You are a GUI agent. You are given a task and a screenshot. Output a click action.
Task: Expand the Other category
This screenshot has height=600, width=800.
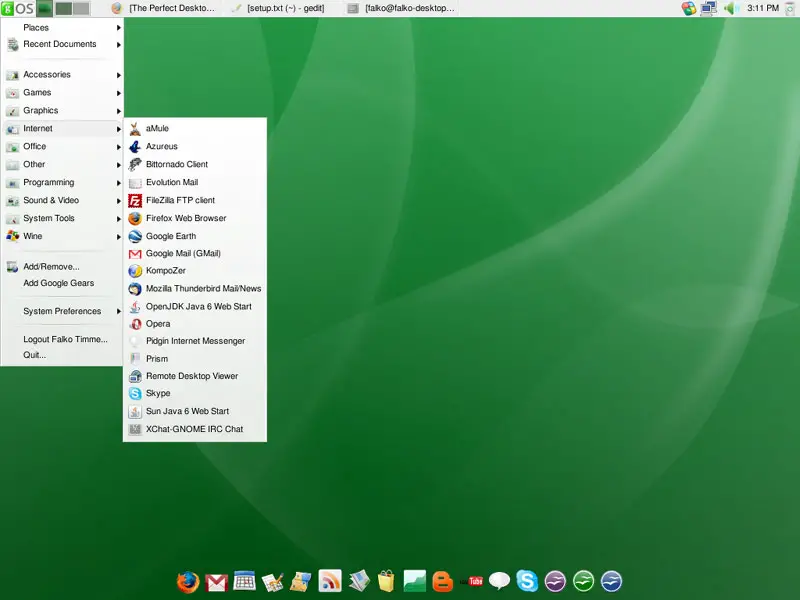click(x=62, y=164)
